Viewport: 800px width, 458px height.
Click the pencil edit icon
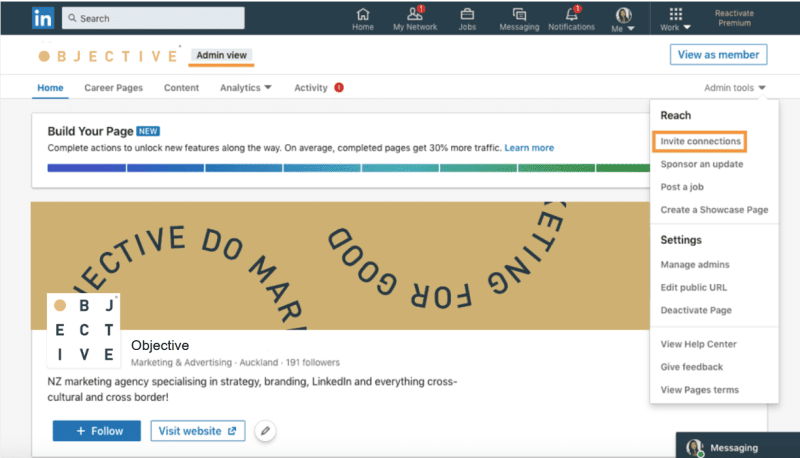[265, 431]
